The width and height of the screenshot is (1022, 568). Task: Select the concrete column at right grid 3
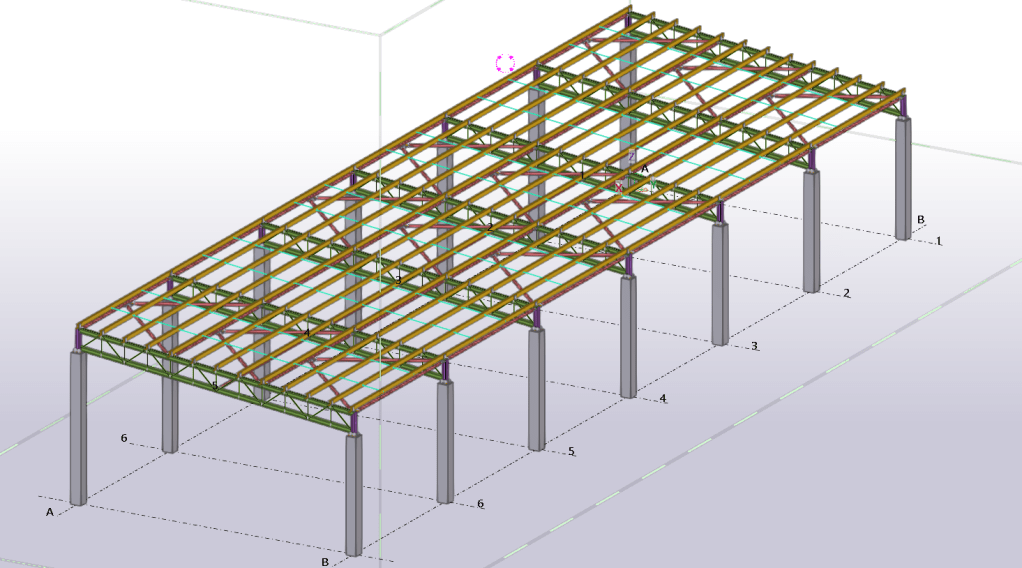point(719,285)
